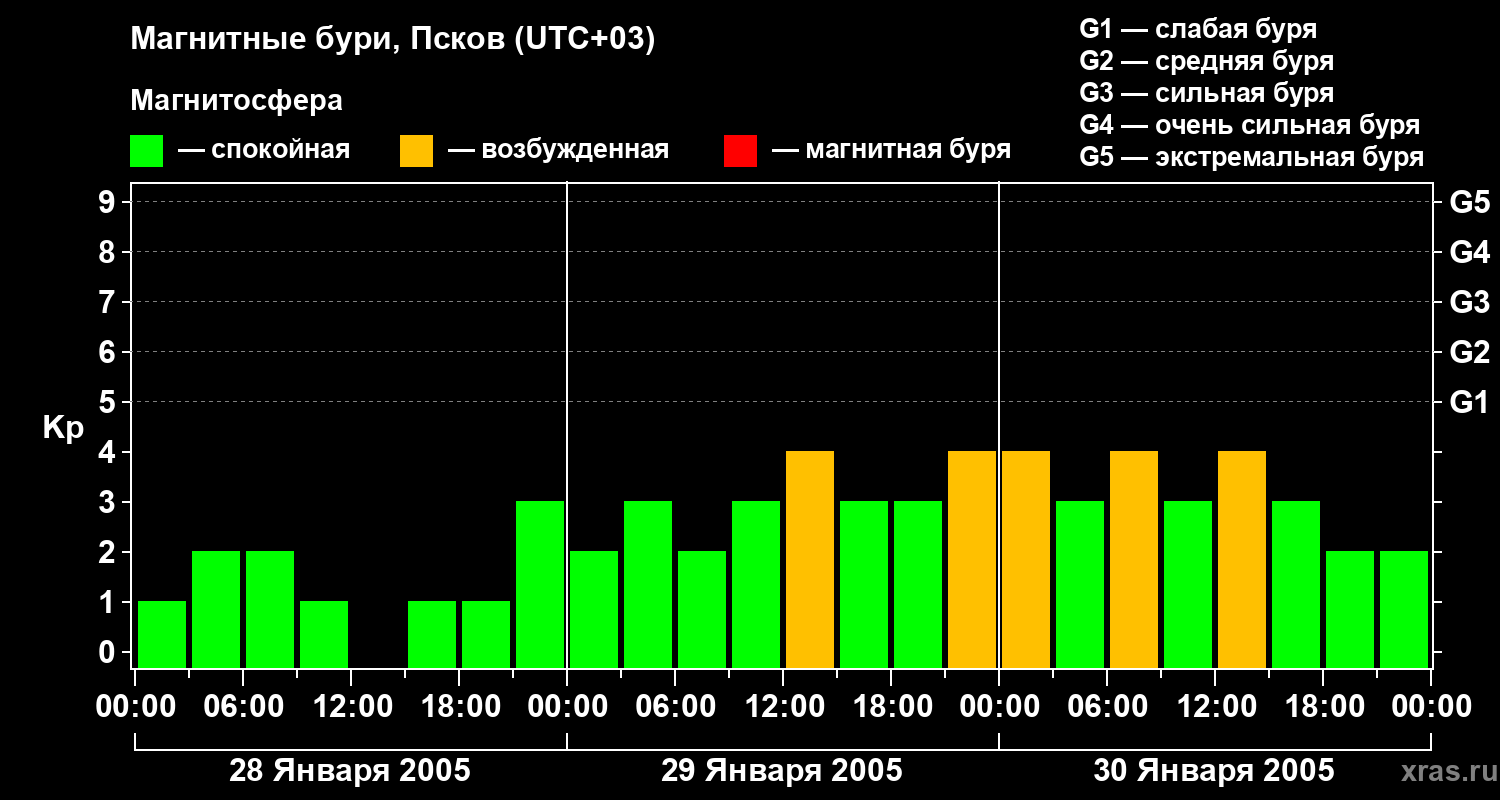Select 'G3 — сильная буря' description line
This screenshot has width=1500, height=800.
1206,93
